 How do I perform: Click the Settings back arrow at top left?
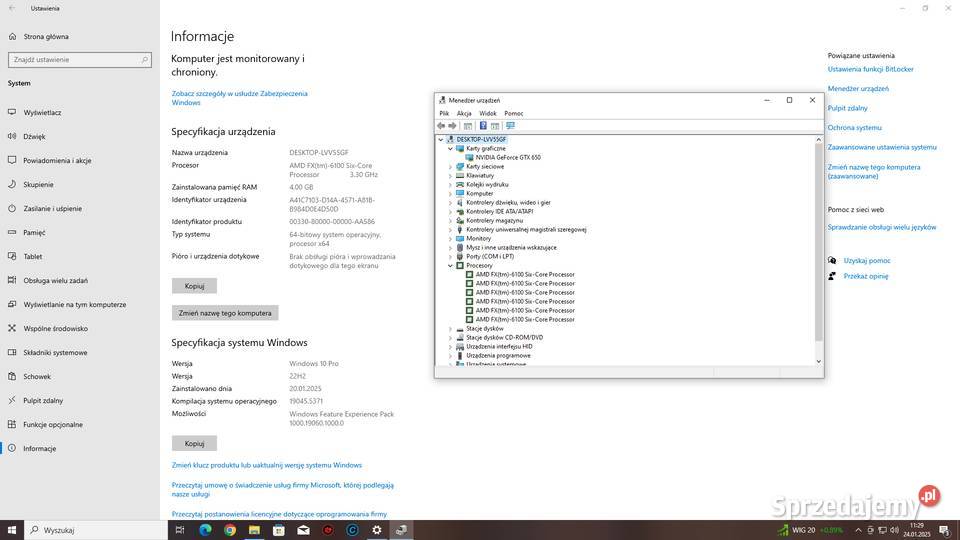pyautogui.click(x=12, y=9)
